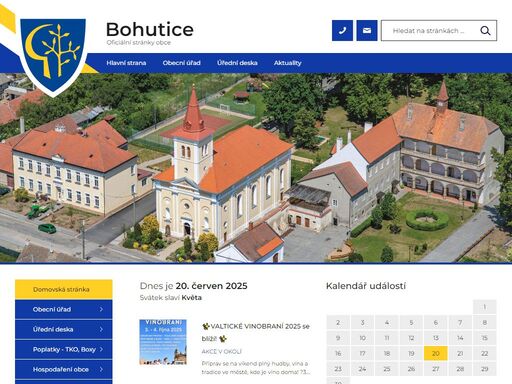The width and height of the screenshot is (512, 384).
Task: Select day 1 in events calendar
Action: point(485,307)
